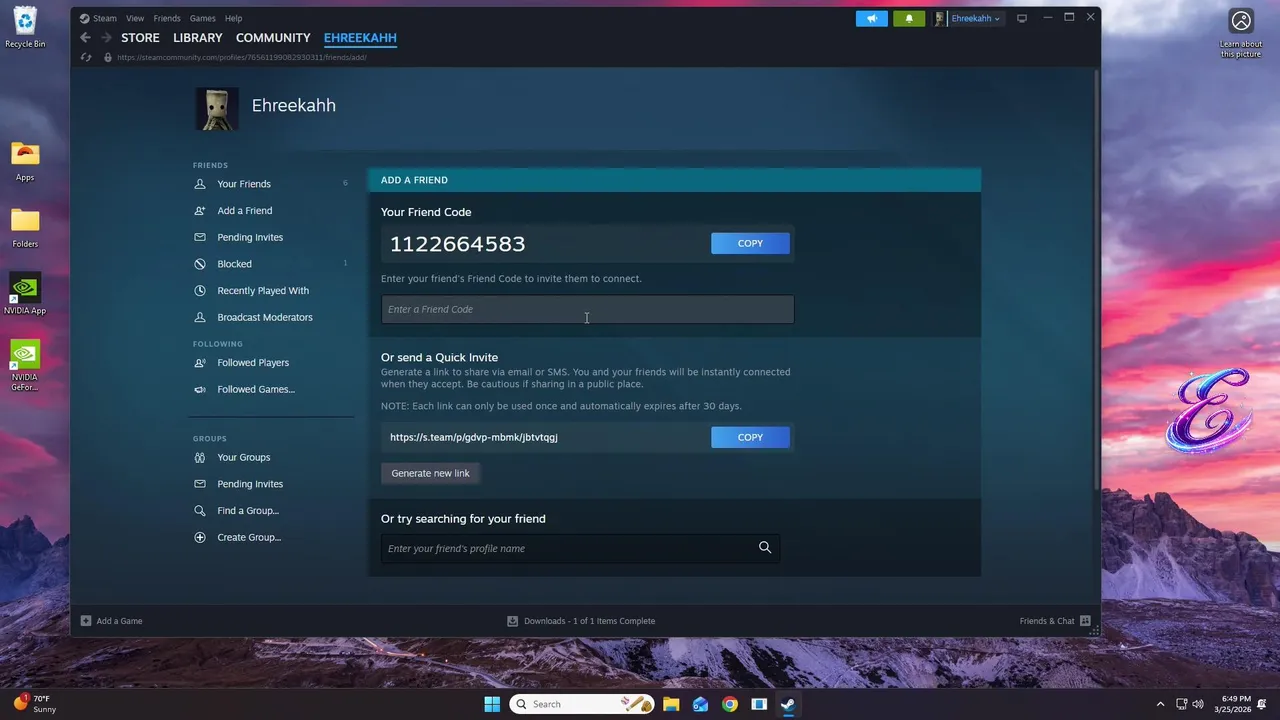The image size is (1280, 720).
Task: Open the NVIDIA App desktop shortcut
Action: pos(25,293)
